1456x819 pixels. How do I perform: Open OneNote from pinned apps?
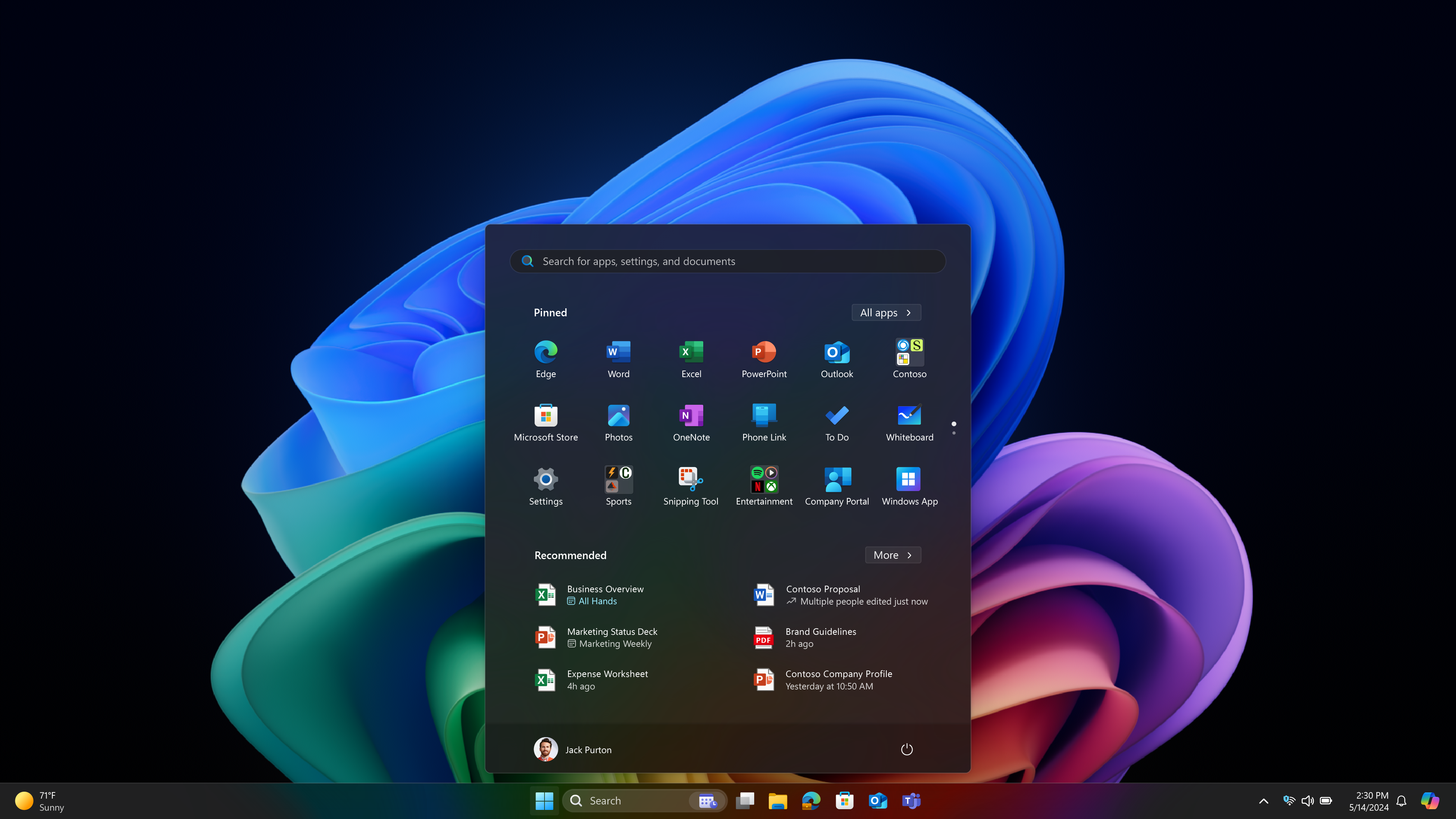691,423
